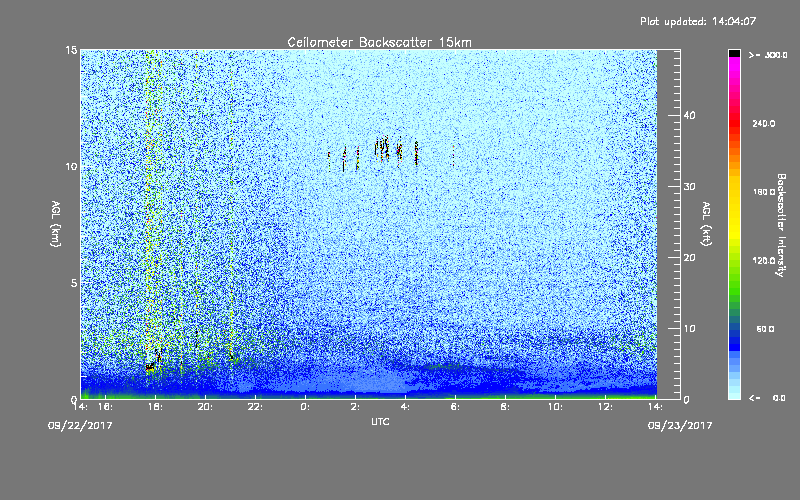
Task: Click the '>= 300.0' colorbar label
Action: (768, 55)
